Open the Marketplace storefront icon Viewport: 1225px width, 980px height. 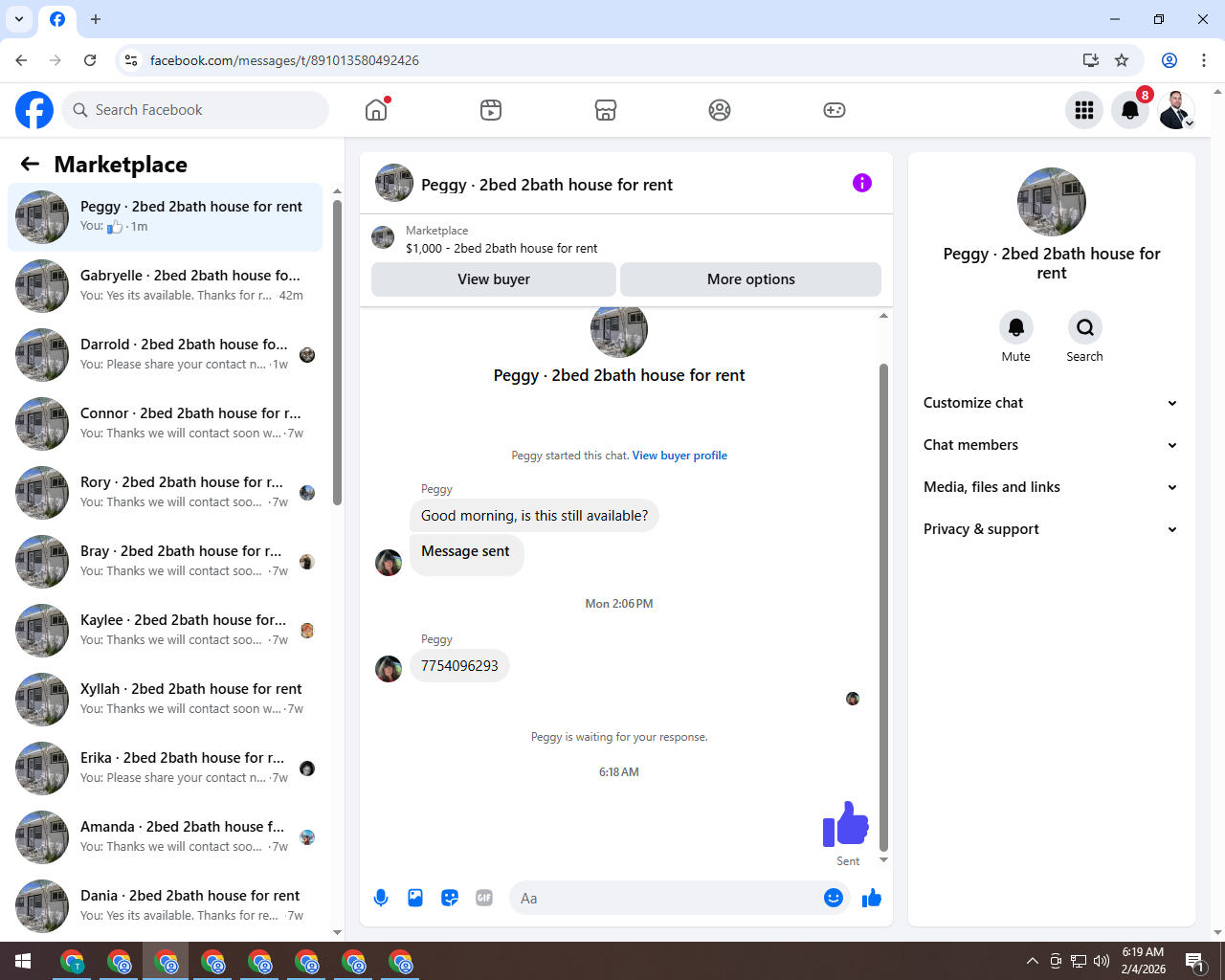click(x=606, y=110)
